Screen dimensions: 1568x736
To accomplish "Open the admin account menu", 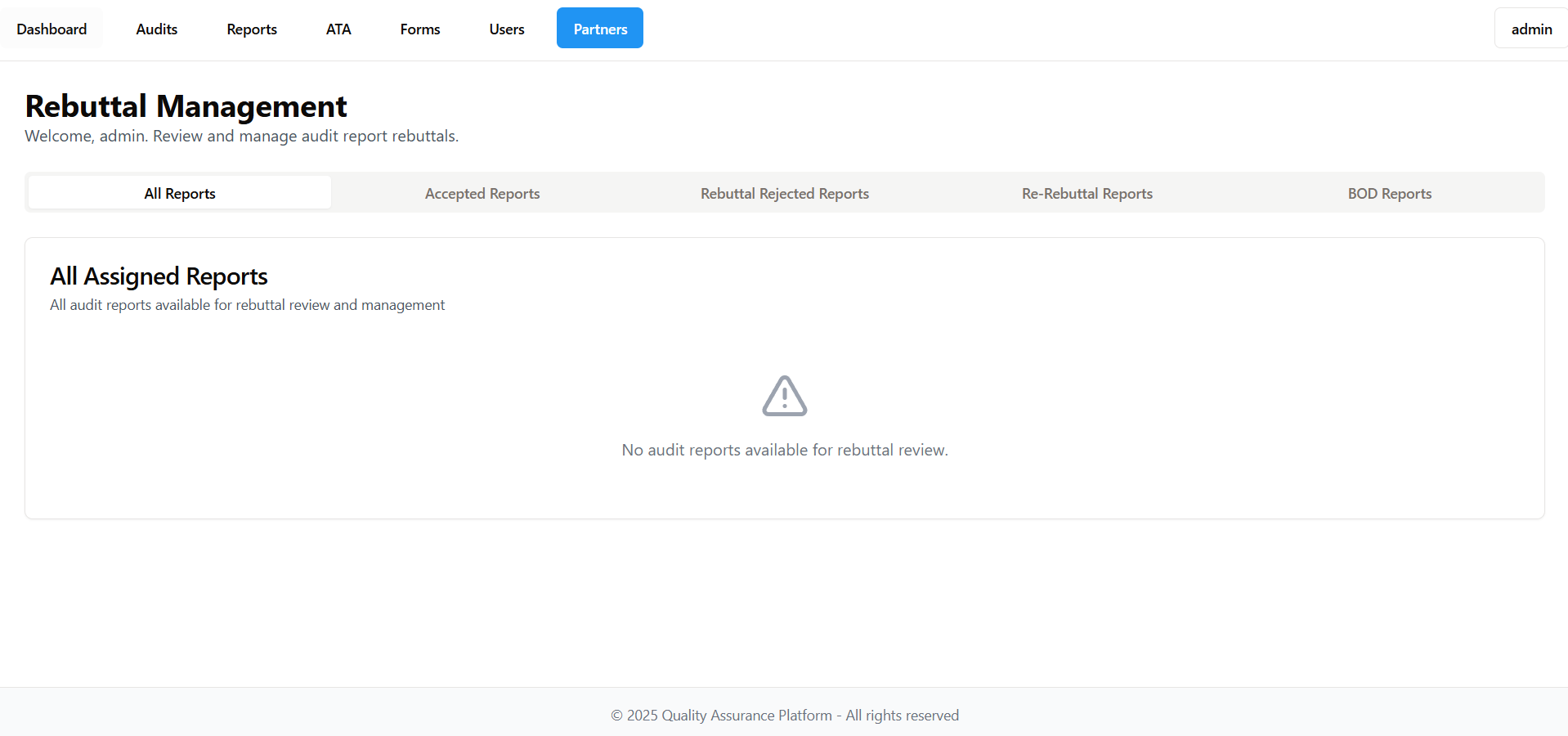I will [1530, 29].
